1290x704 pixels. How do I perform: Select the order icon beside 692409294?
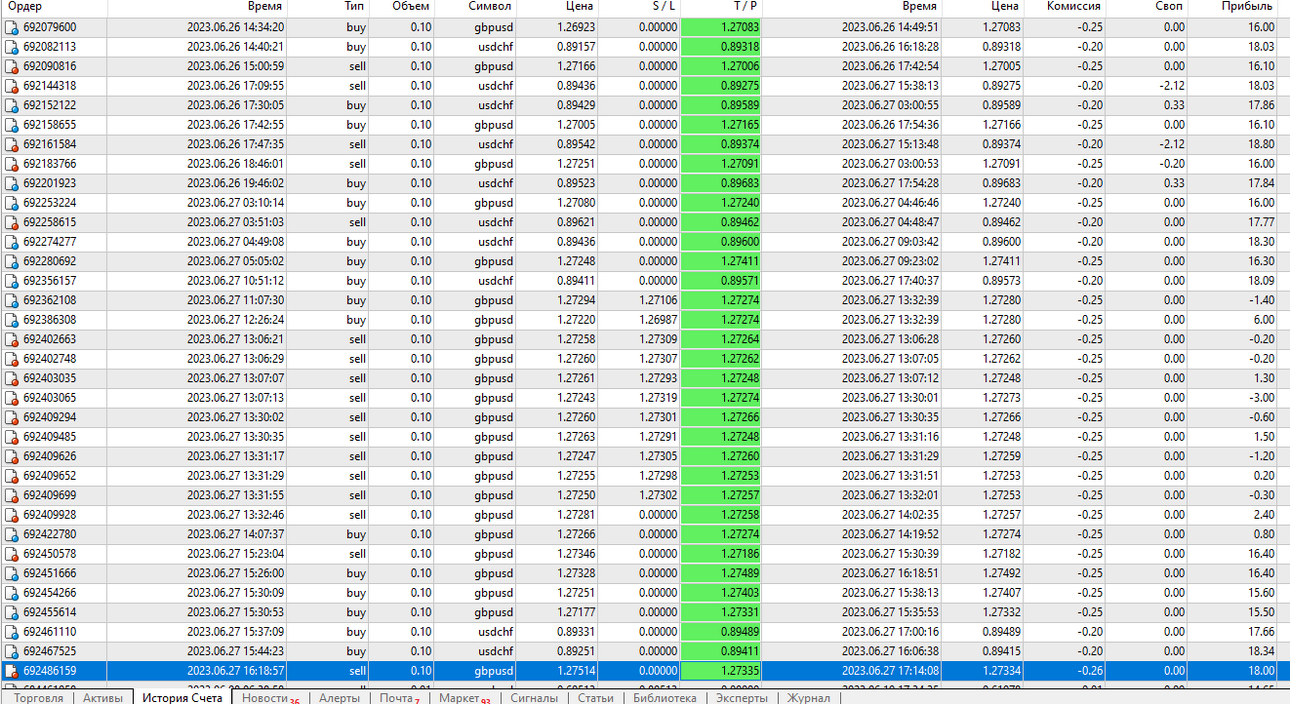12,418
